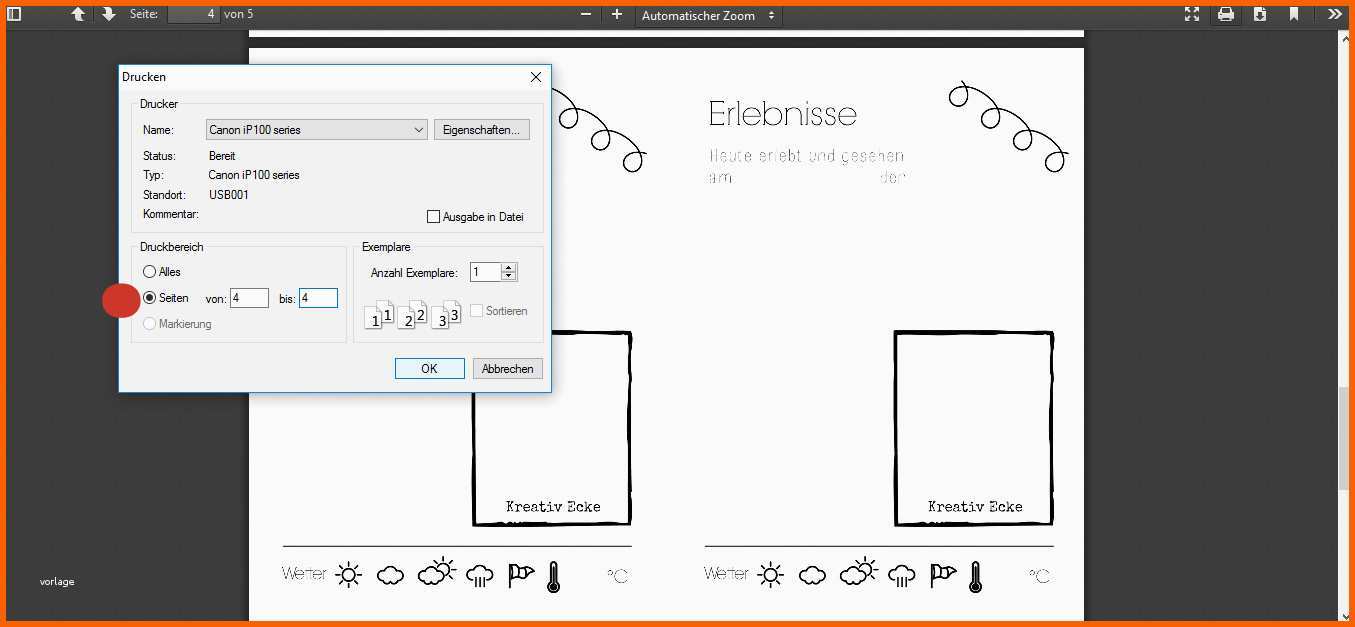Screen dimensions: 1355x627
Task: Increase Anzahl Exemplare with up arrow
Action: pos(509,268)
